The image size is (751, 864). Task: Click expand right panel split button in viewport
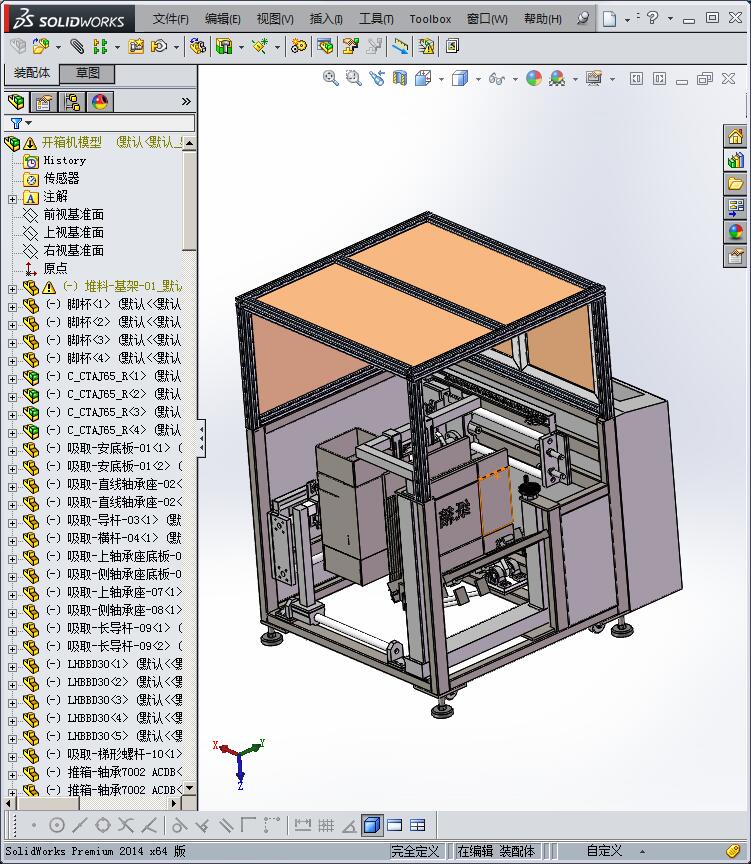(x=659, y=78)
